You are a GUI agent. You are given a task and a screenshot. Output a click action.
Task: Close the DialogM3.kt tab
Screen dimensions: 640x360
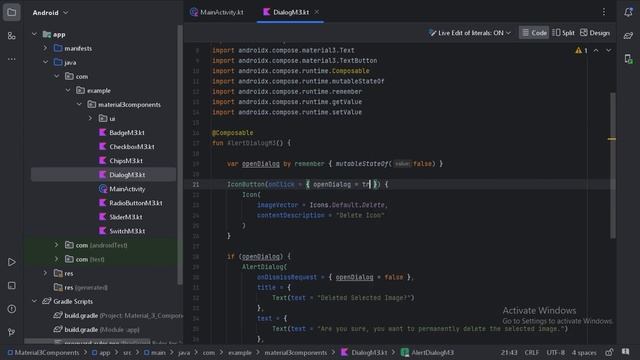tap(317, 12)
